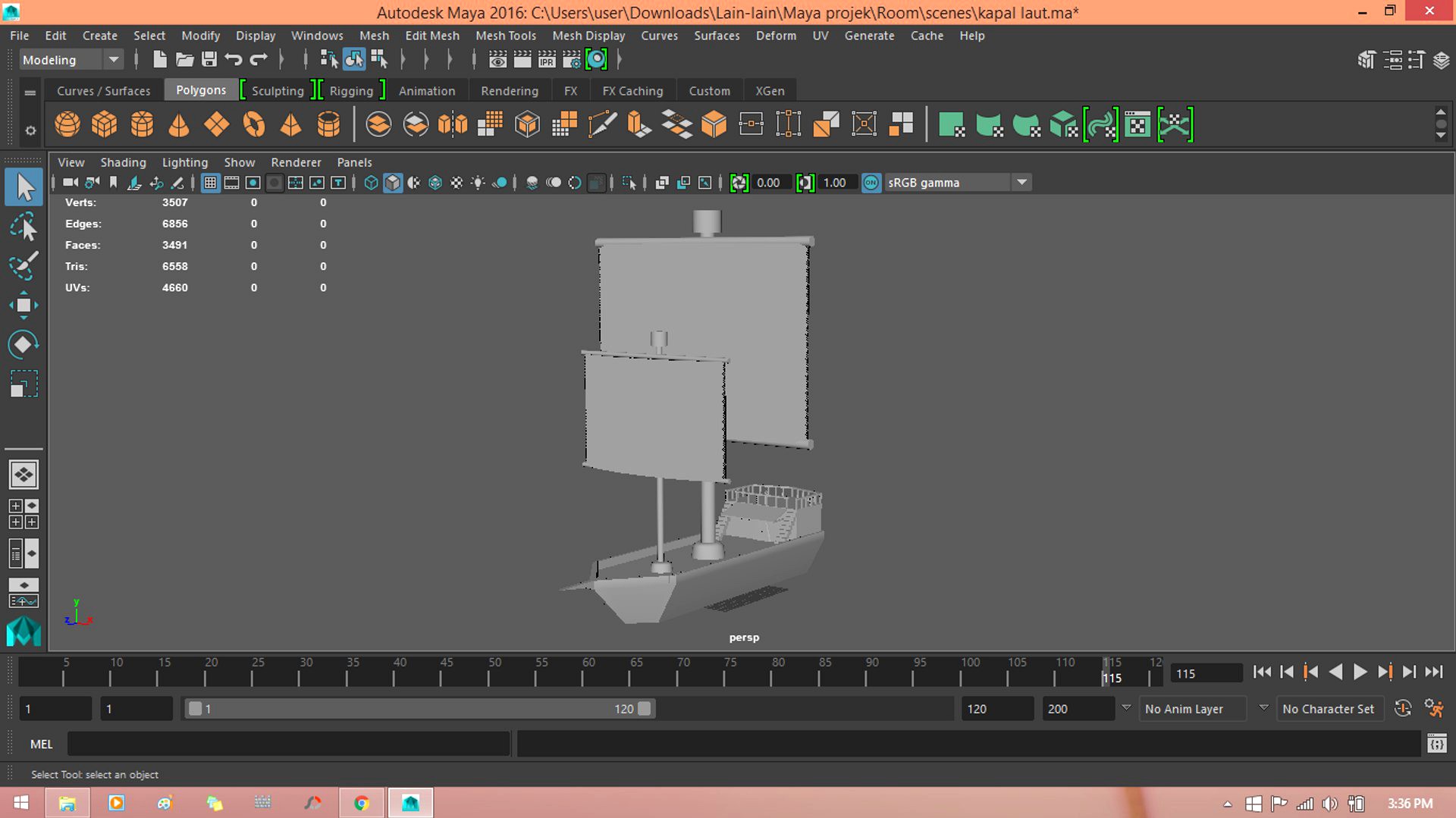Go to start of playback range

1262,672
